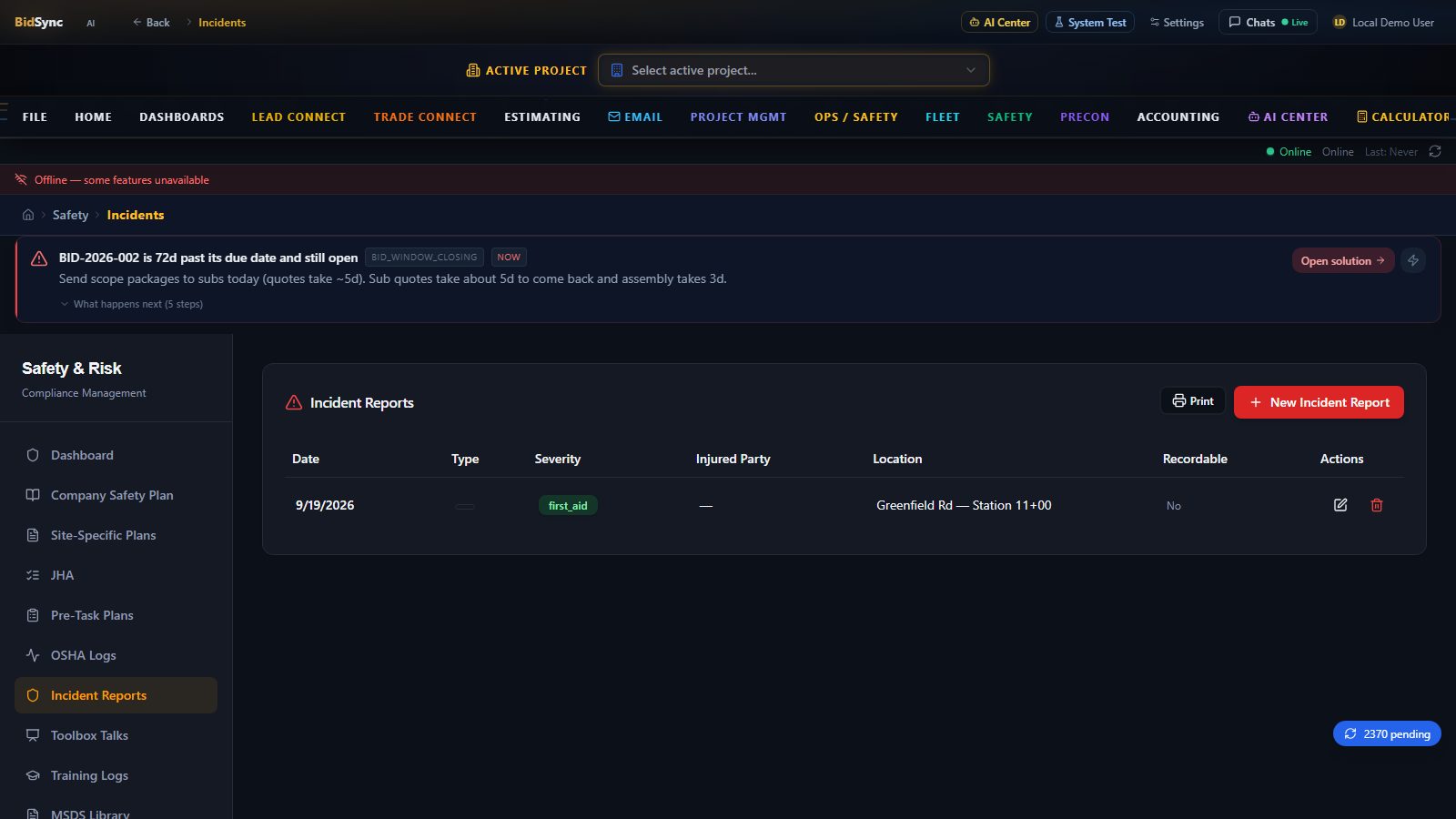Open Chats in the top bar
The image size is (1456, 819).
click(x=1269, y=23)
